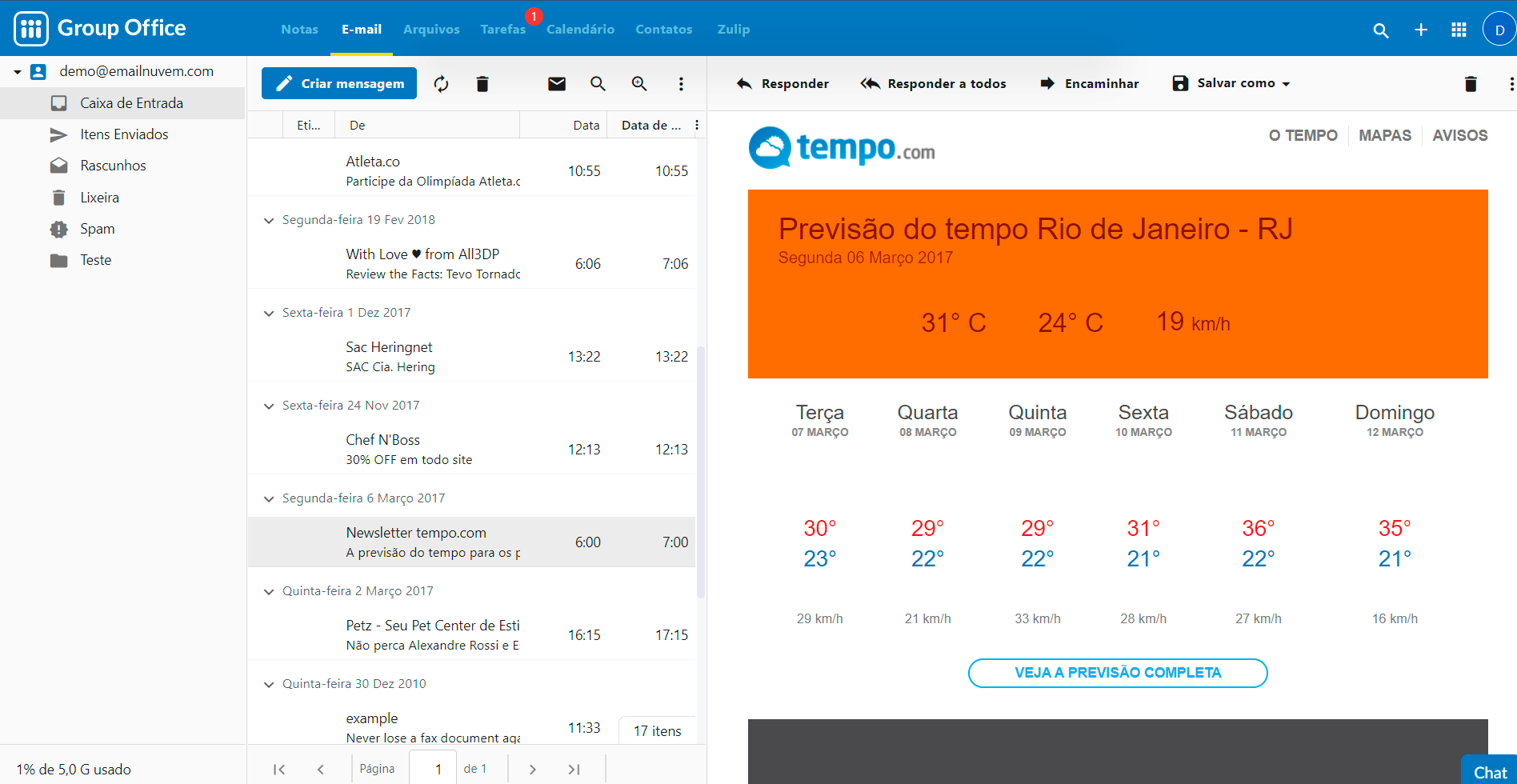Open the Salvar como dropdown

[x=1231, y=83]
